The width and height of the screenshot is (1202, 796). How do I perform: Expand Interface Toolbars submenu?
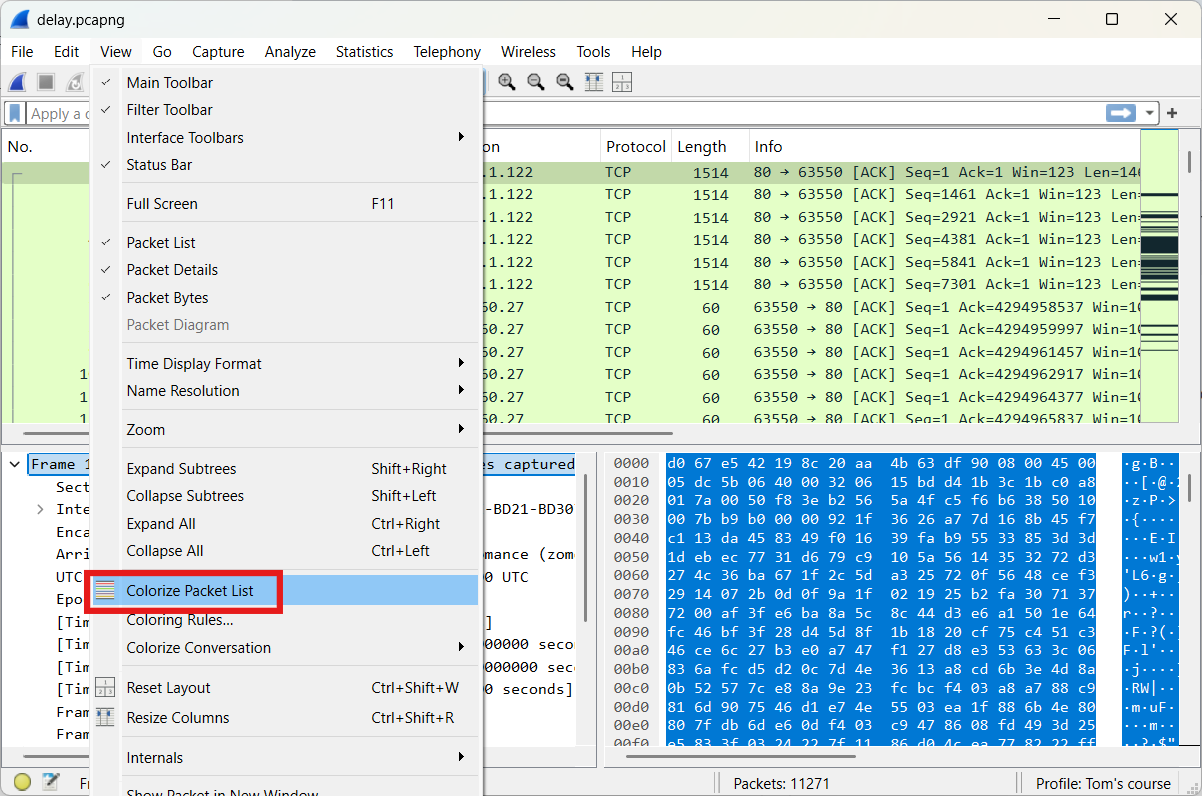(x=461, y=137)
